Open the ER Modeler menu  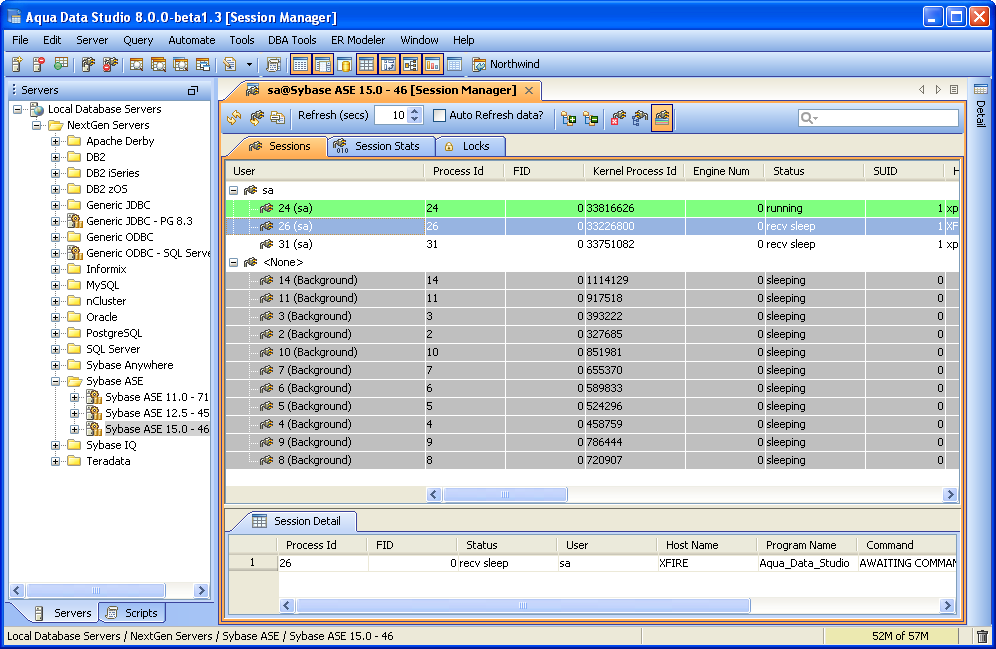coord(358,40)
